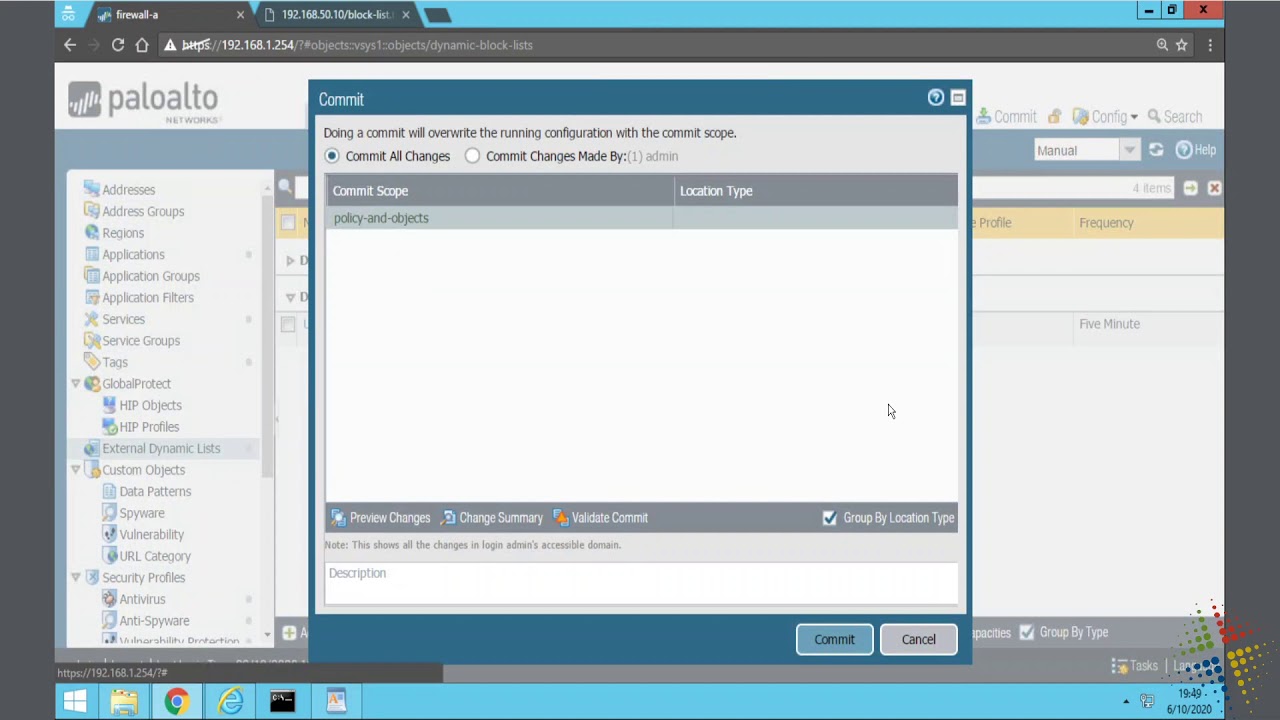Click the Search icon in top toolbar

pos(1154,117)
